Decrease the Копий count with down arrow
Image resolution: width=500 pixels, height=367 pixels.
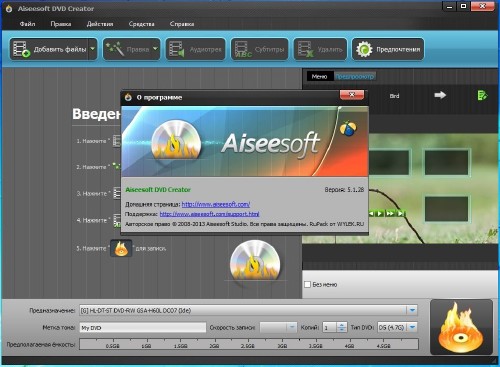click(342, 330)
